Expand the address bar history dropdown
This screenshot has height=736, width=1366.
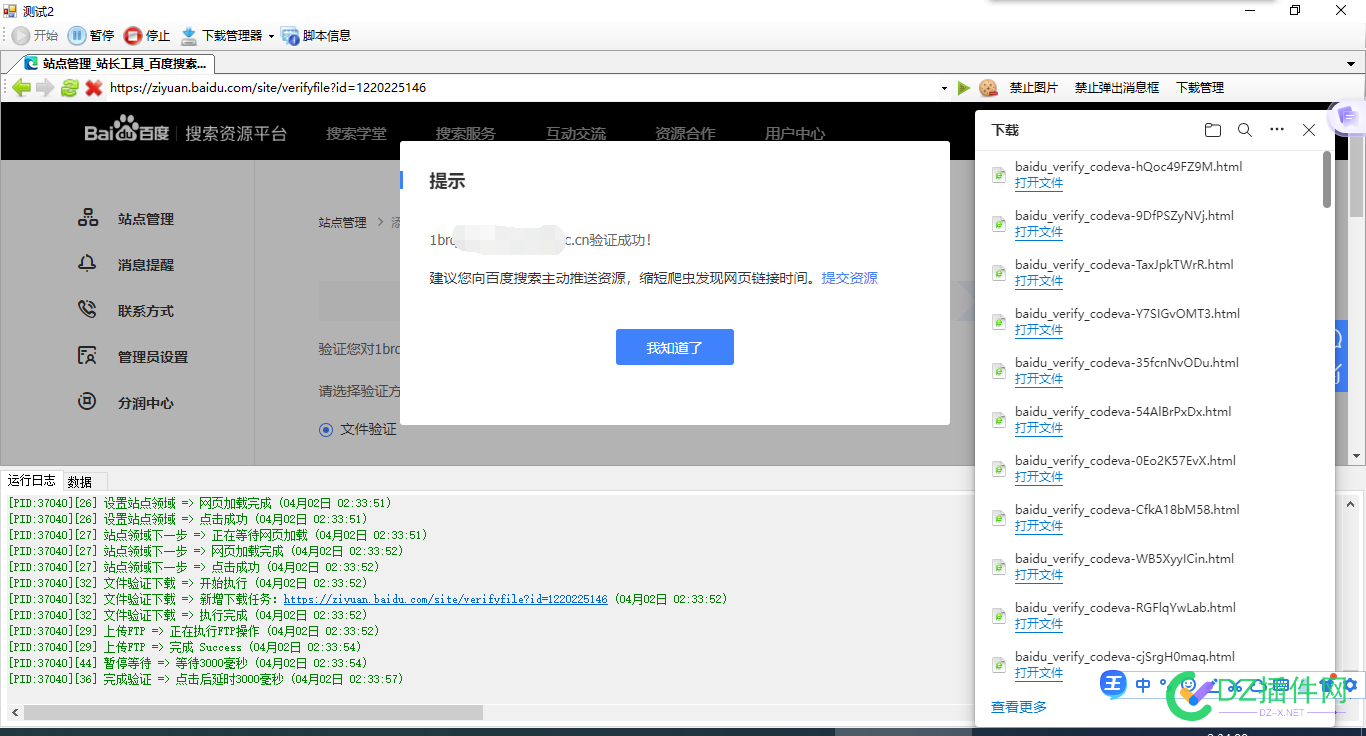944,88
